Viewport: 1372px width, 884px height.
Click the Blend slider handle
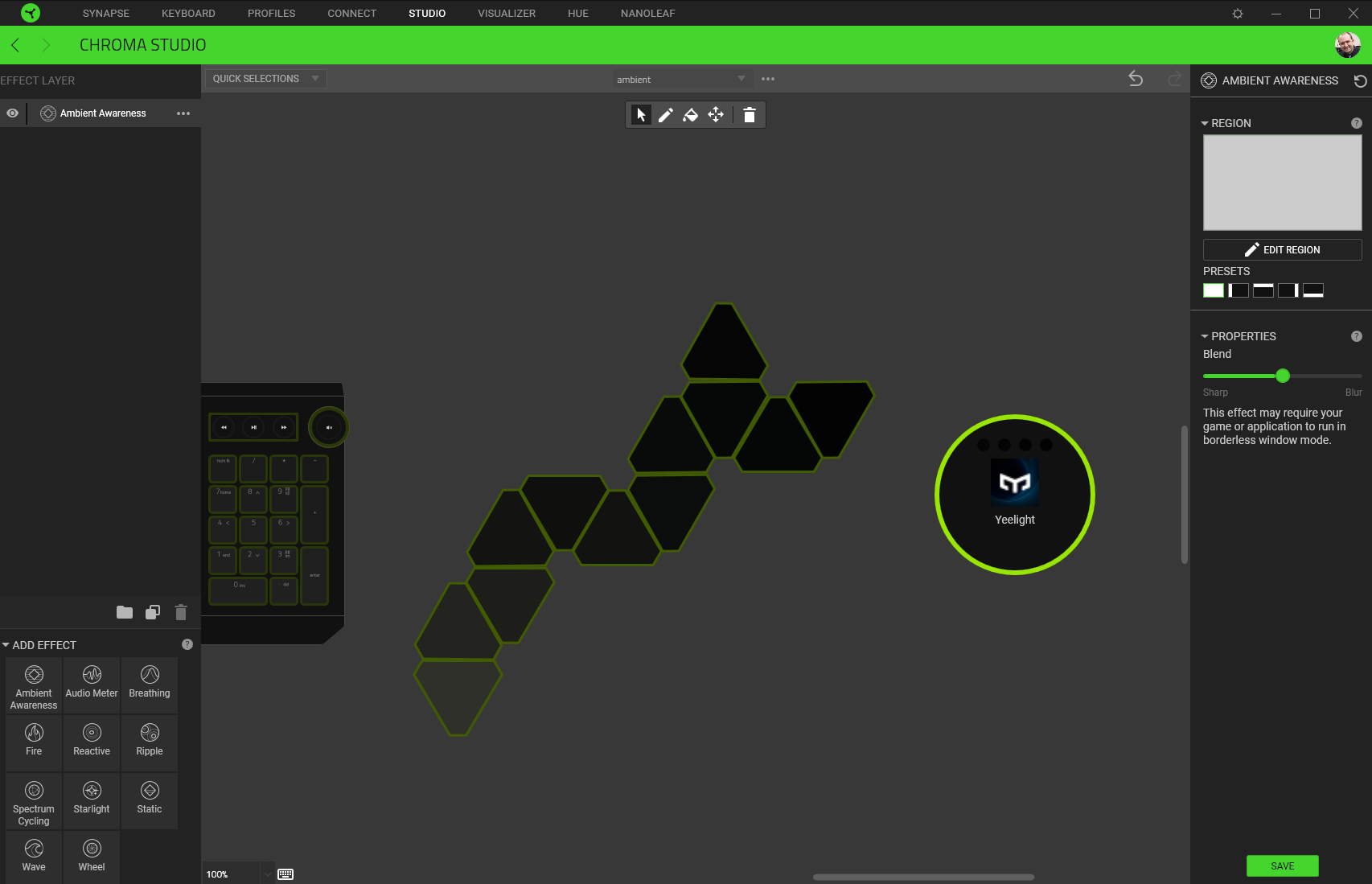click(1283, 376)
